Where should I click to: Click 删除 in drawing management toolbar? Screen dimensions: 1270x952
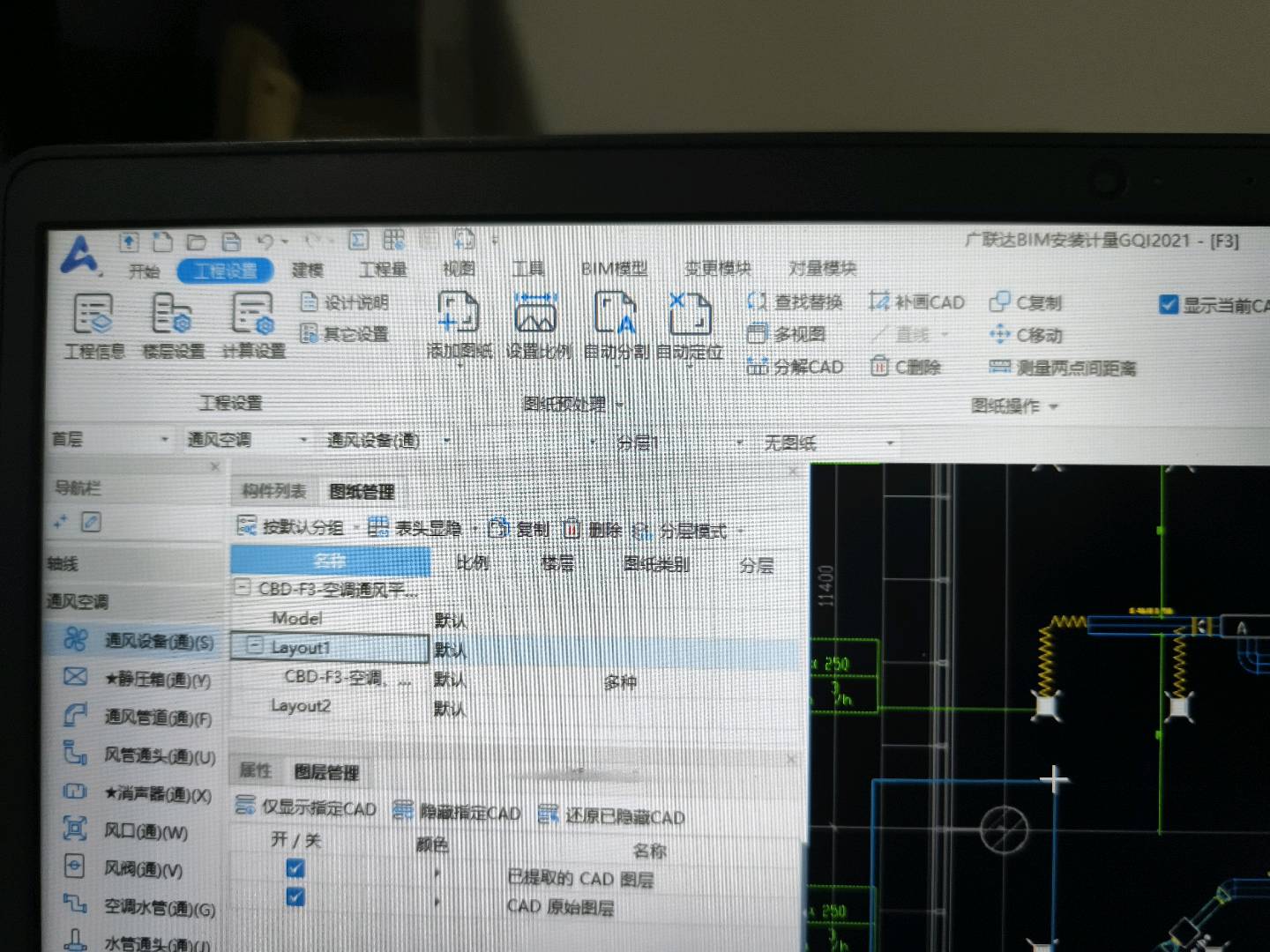point(593,530)
